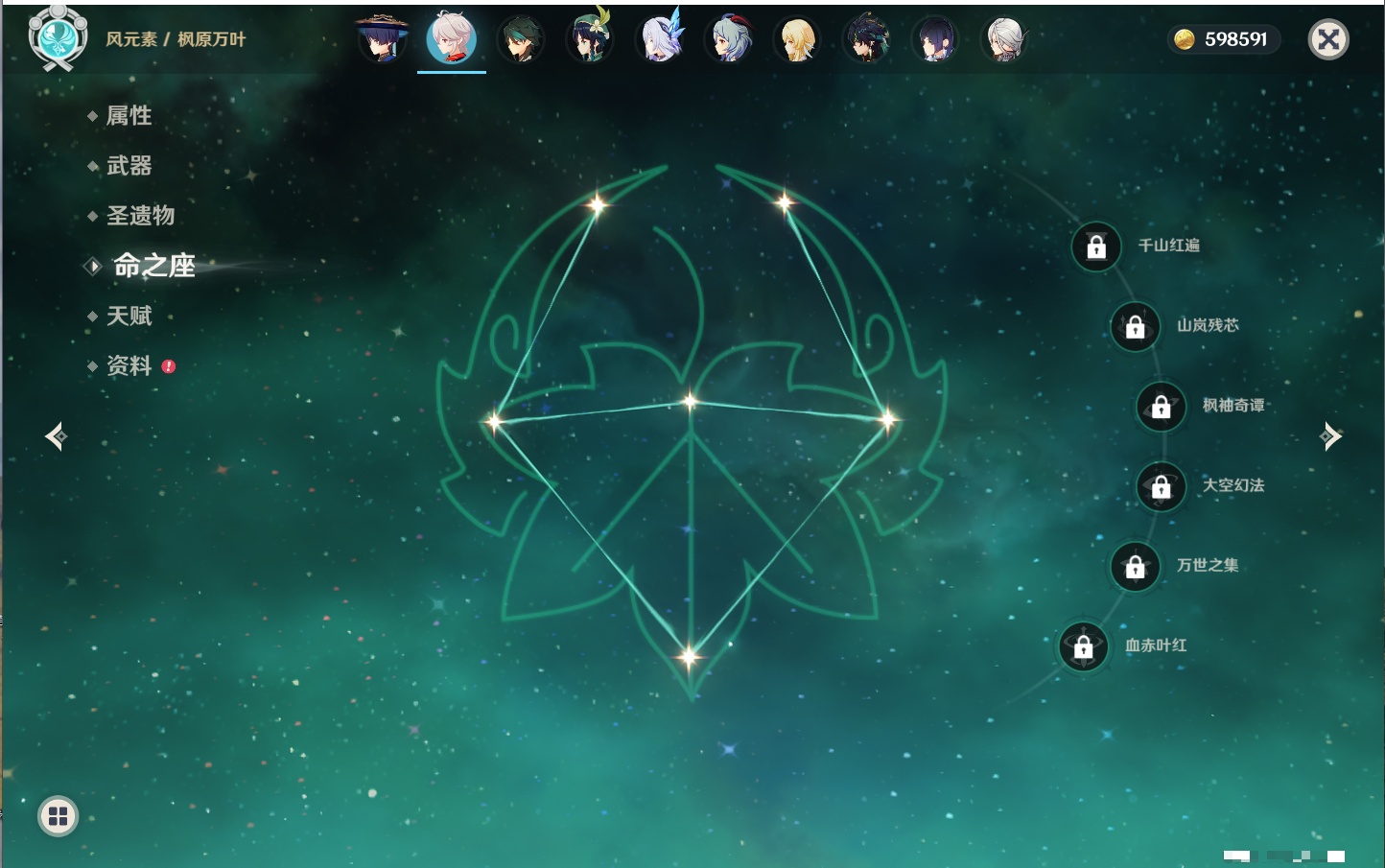The width and height of the screenshot is (1385, 868).
Task: Open the locked 山岚残芯 constellation node
Action: [1135, 326]
